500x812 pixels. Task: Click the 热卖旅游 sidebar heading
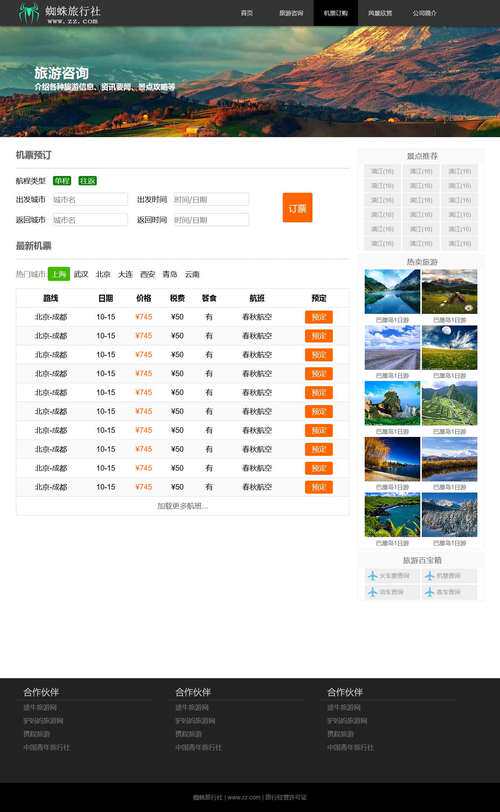coord(422,262)
